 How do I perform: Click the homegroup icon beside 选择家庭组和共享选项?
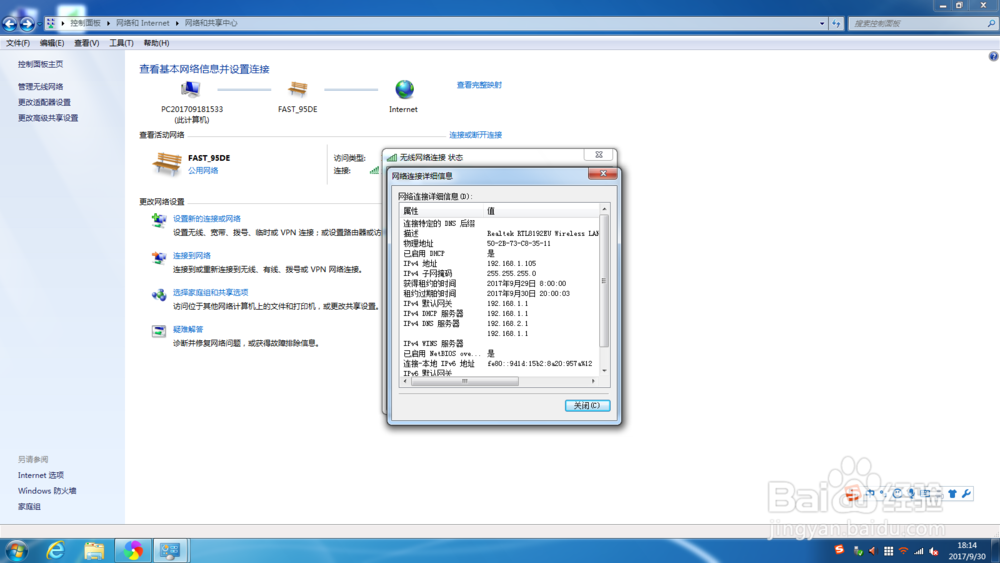click(158, 295)
